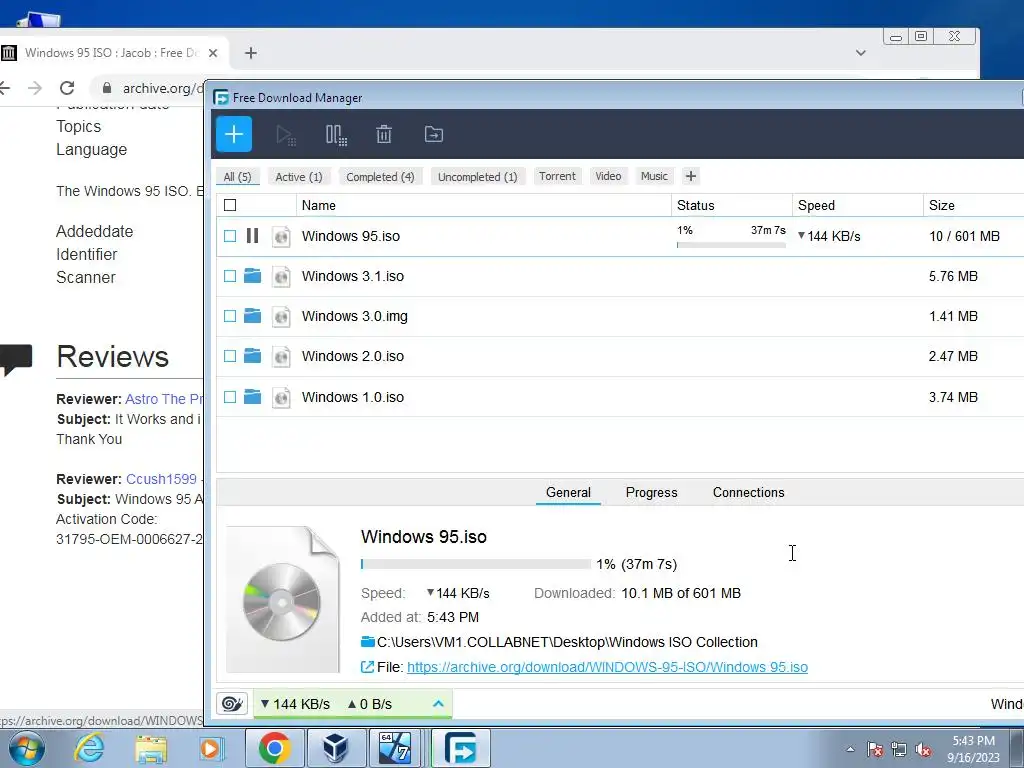Check the select-all checkbox in header

230,205
